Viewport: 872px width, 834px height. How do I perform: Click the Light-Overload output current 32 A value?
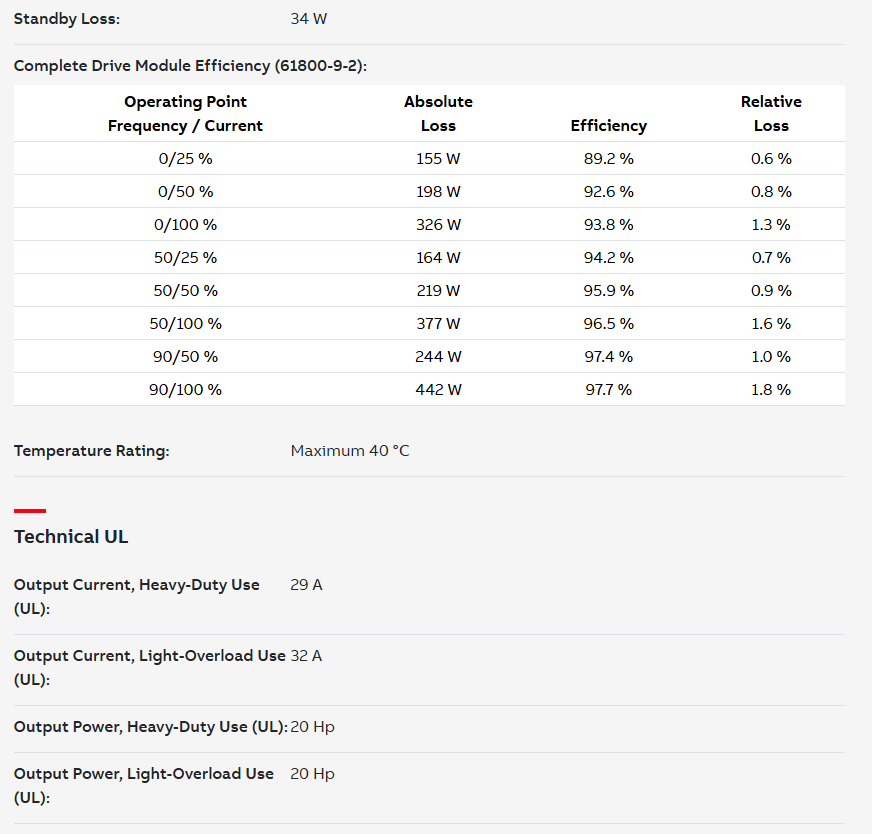click(x=306, y=656)
